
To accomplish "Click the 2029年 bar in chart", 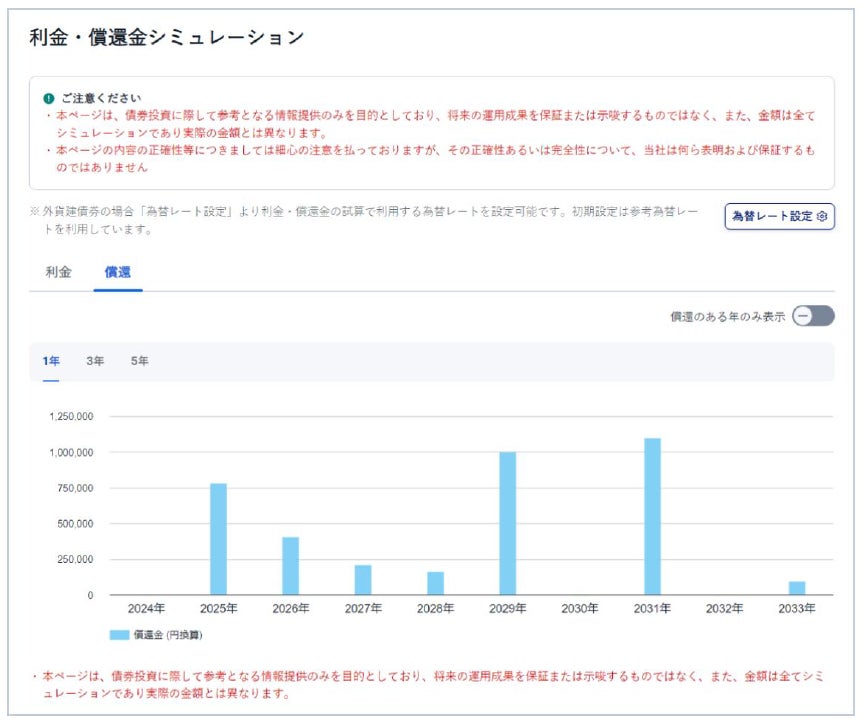I will (508, 523).
